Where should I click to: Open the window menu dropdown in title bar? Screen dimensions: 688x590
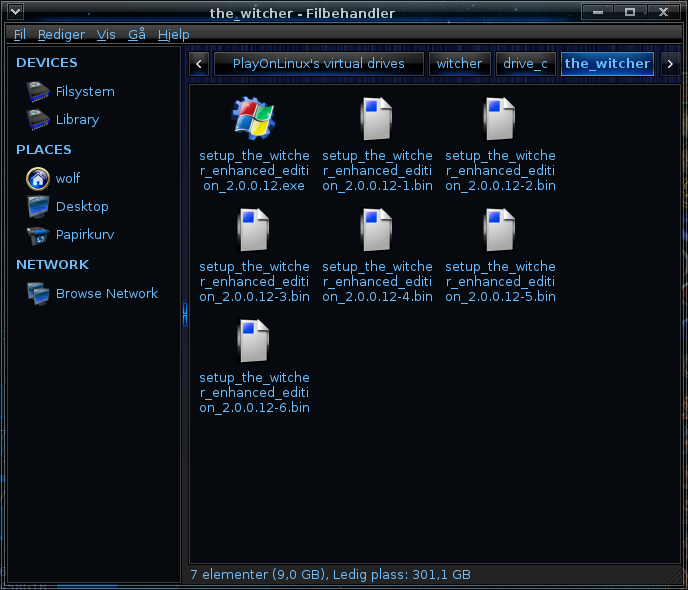(x=15, y=11)
